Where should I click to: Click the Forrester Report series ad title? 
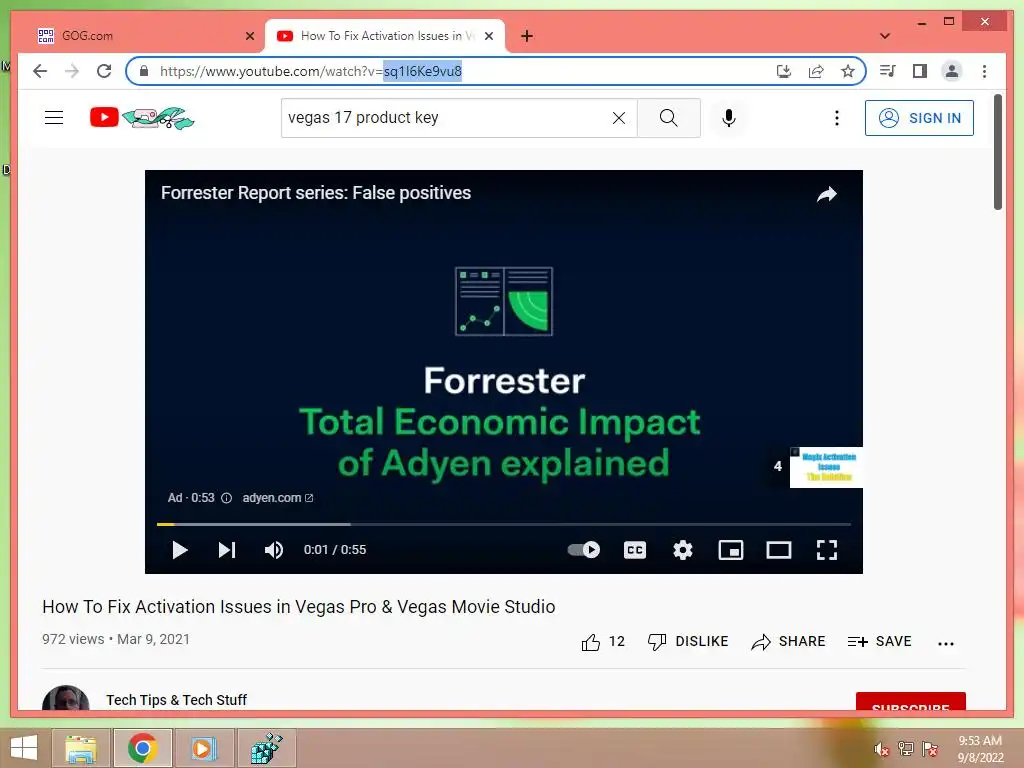[315, 193]
